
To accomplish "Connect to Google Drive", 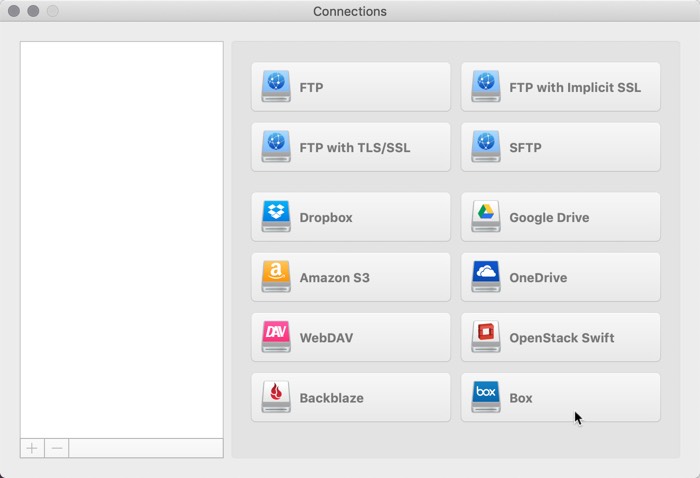I will click(560, 217).
